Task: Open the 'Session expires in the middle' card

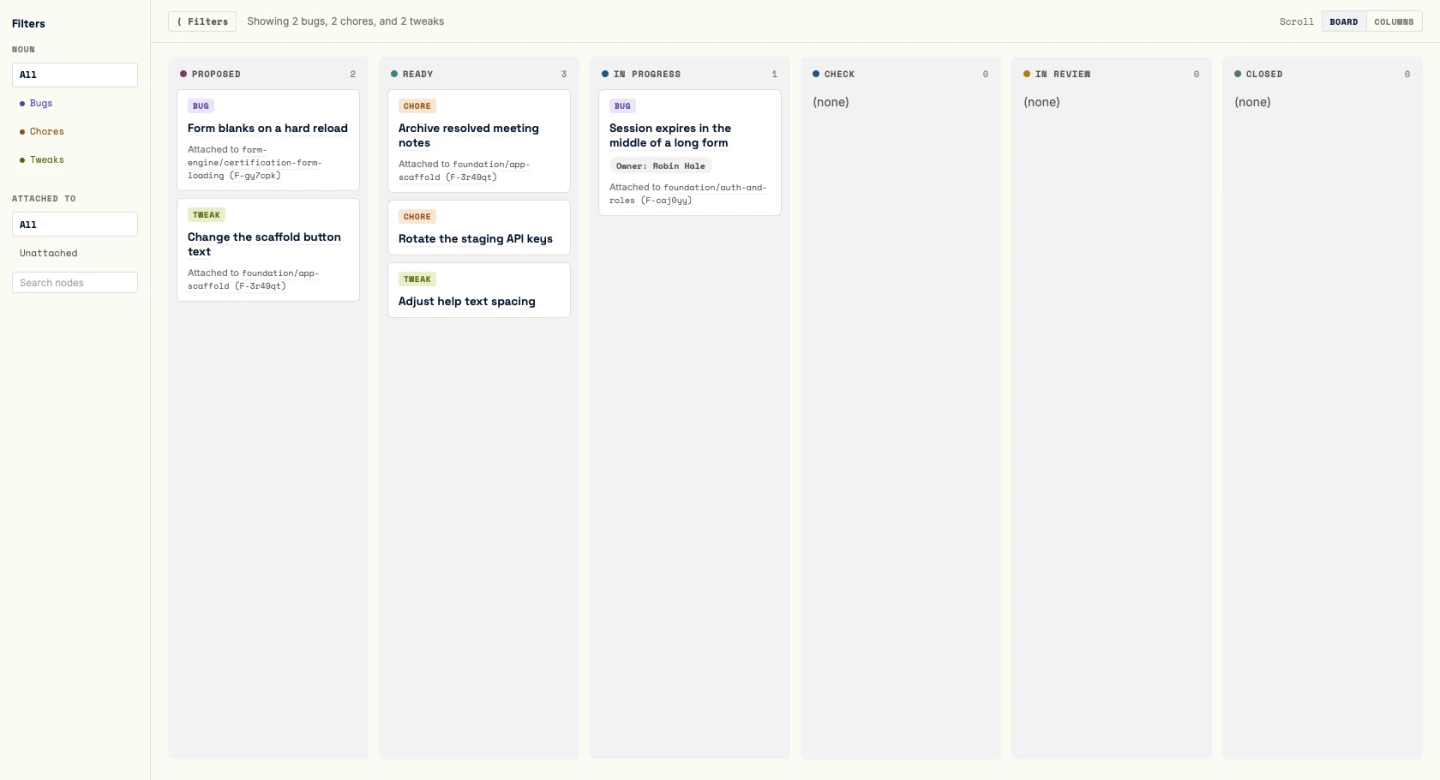Action: pyautogui.click(x=690, y=152)
